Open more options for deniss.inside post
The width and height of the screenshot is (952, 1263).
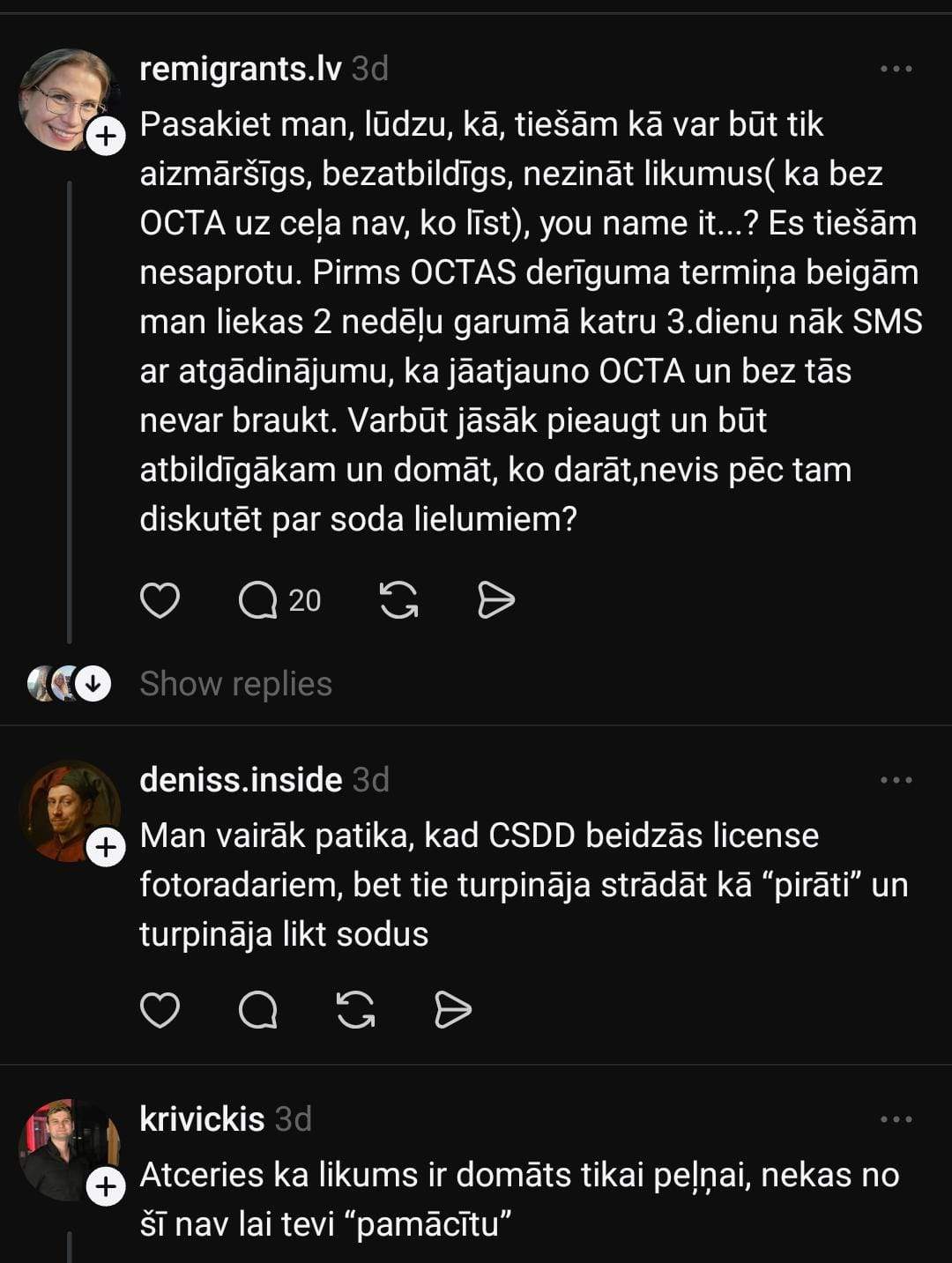896,780
